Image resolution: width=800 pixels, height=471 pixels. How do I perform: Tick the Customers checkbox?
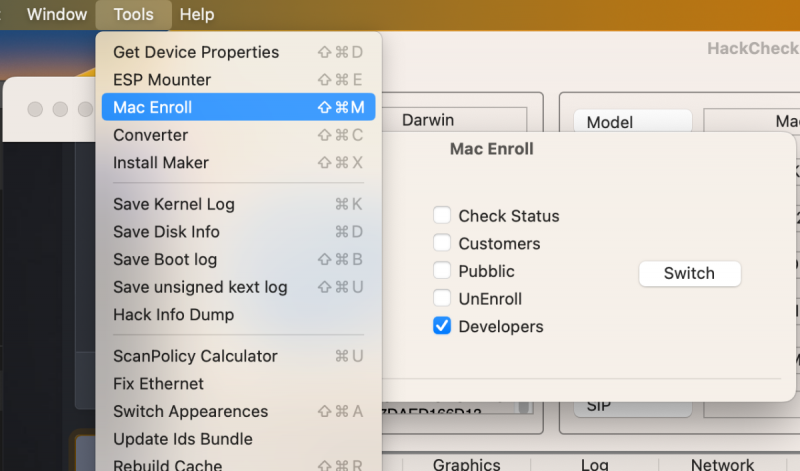coord(442,243)
